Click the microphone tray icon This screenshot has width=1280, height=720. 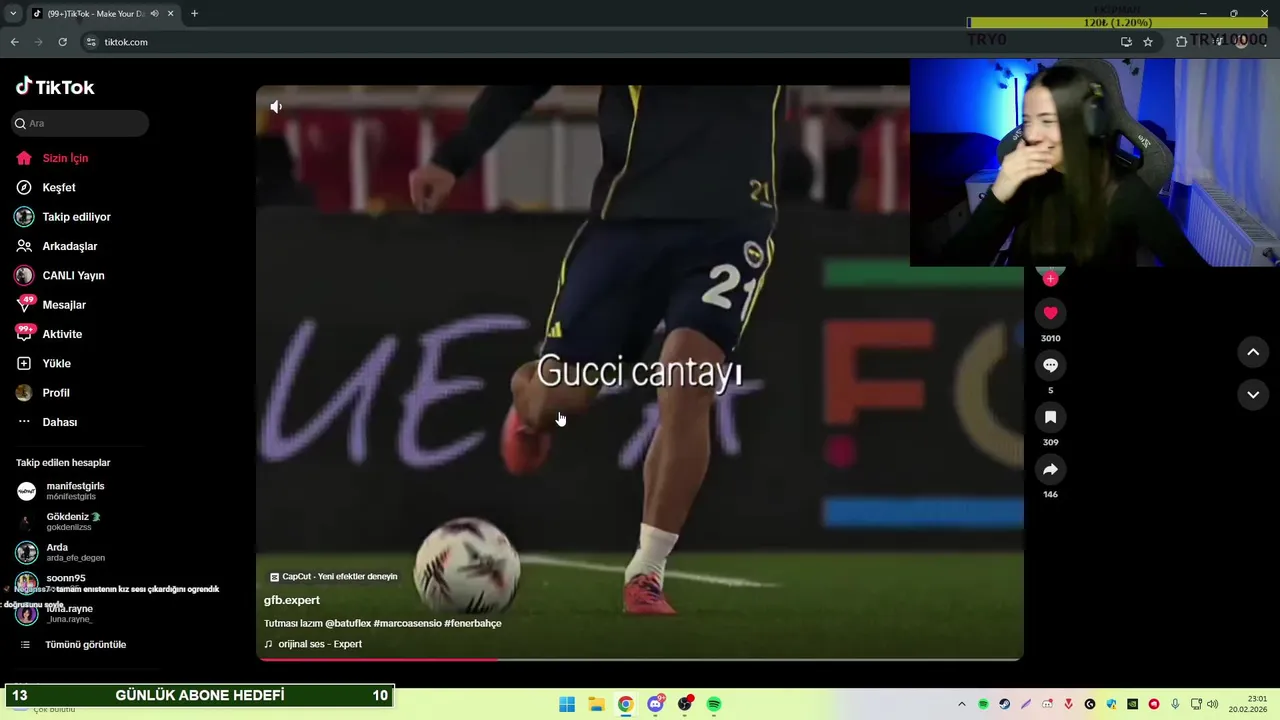coord(1175,704)
